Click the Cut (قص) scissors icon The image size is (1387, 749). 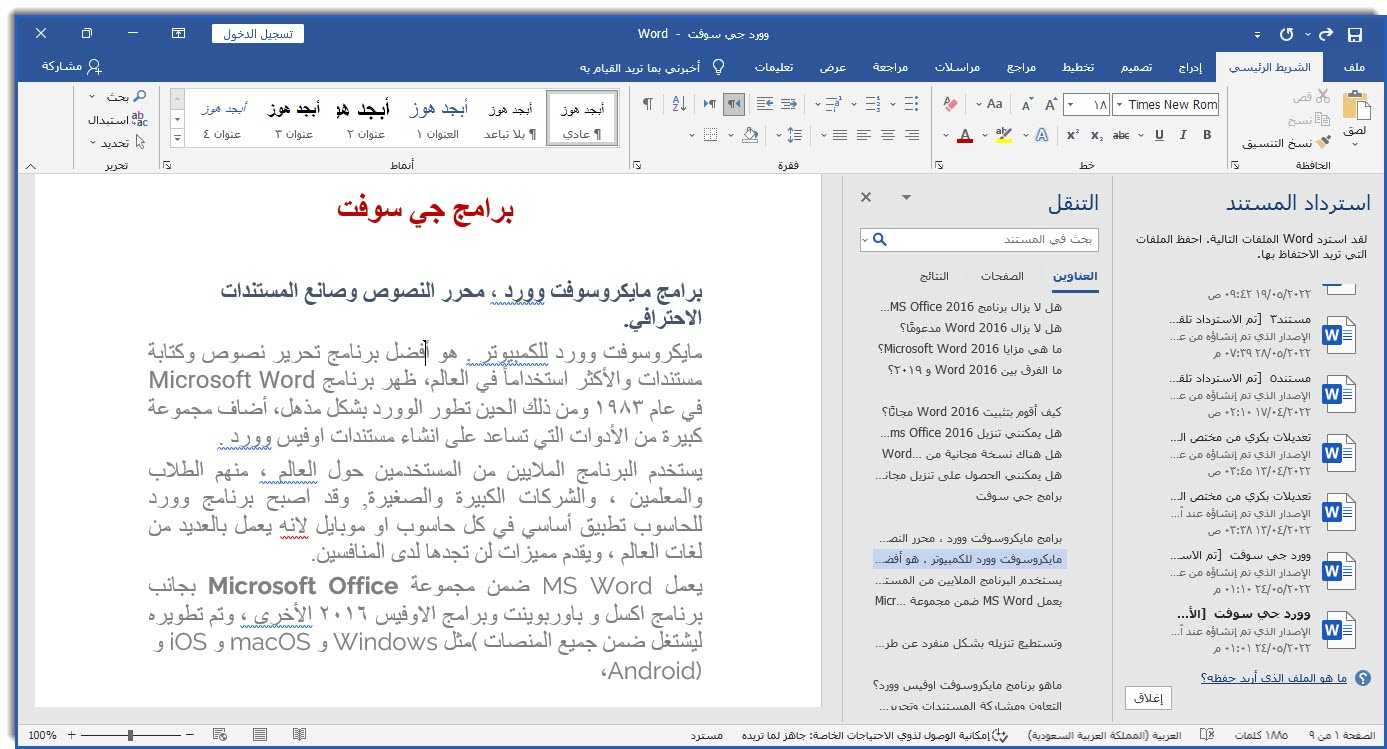coord(1323,97)
